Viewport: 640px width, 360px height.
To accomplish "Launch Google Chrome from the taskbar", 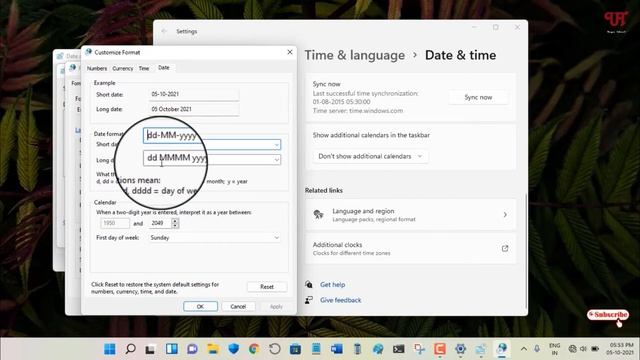I will tap(254, 349).
